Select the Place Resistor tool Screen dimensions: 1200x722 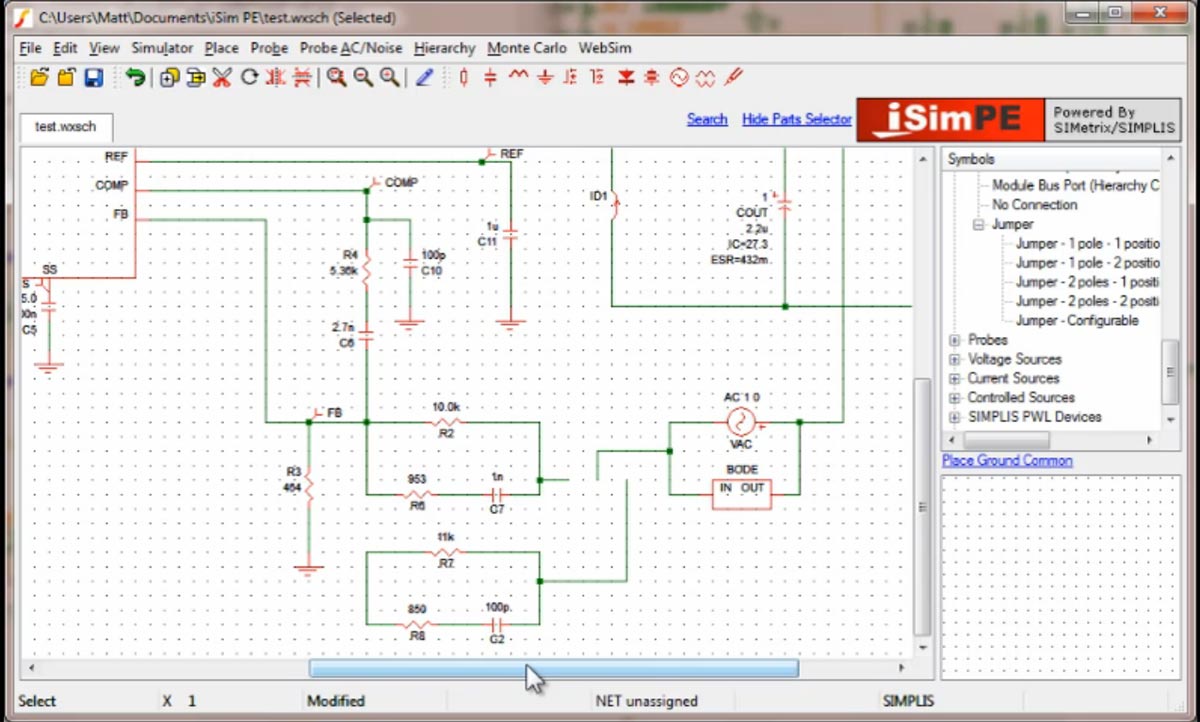[464, 77]
